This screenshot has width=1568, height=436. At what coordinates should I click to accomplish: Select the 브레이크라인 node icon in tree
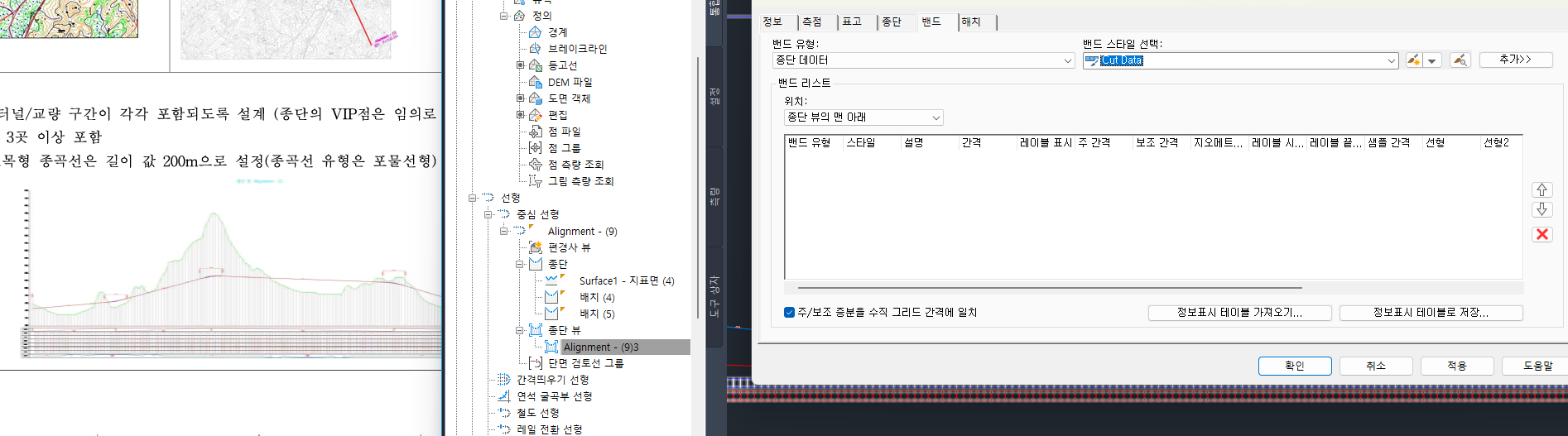tap(535, 49)
